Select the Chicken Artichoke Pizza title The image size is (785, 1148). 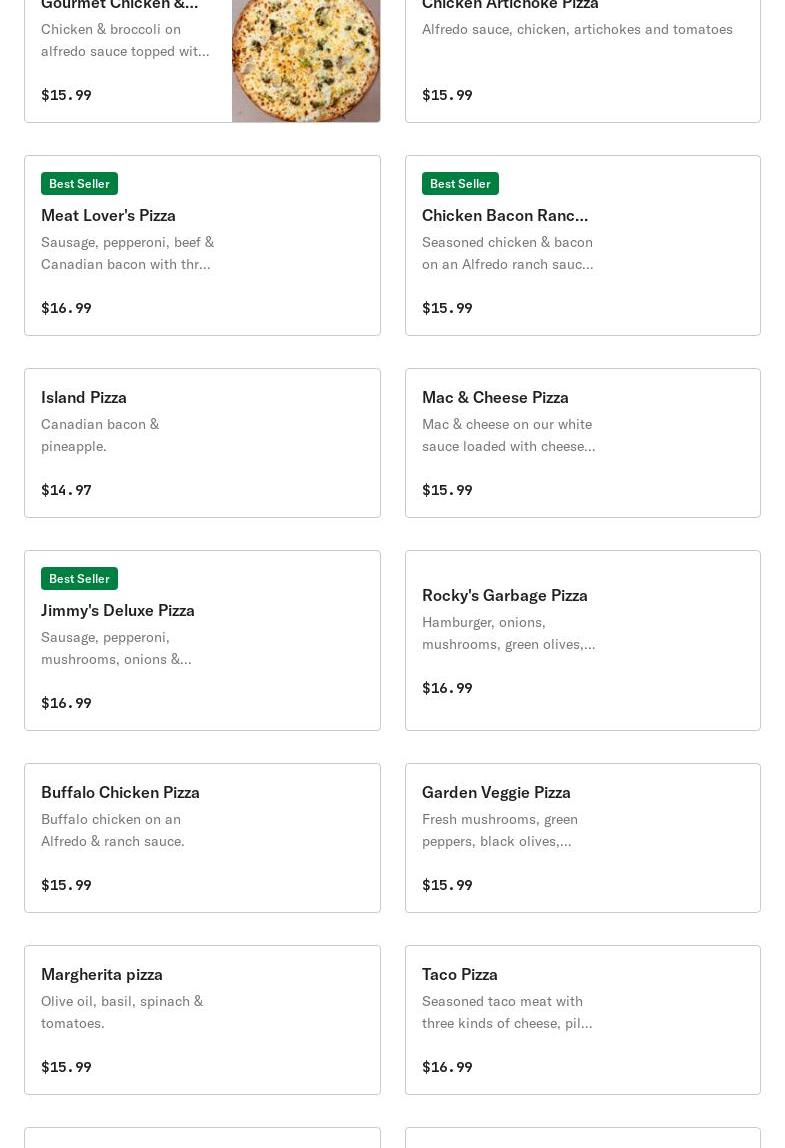[x=510, y=5]
